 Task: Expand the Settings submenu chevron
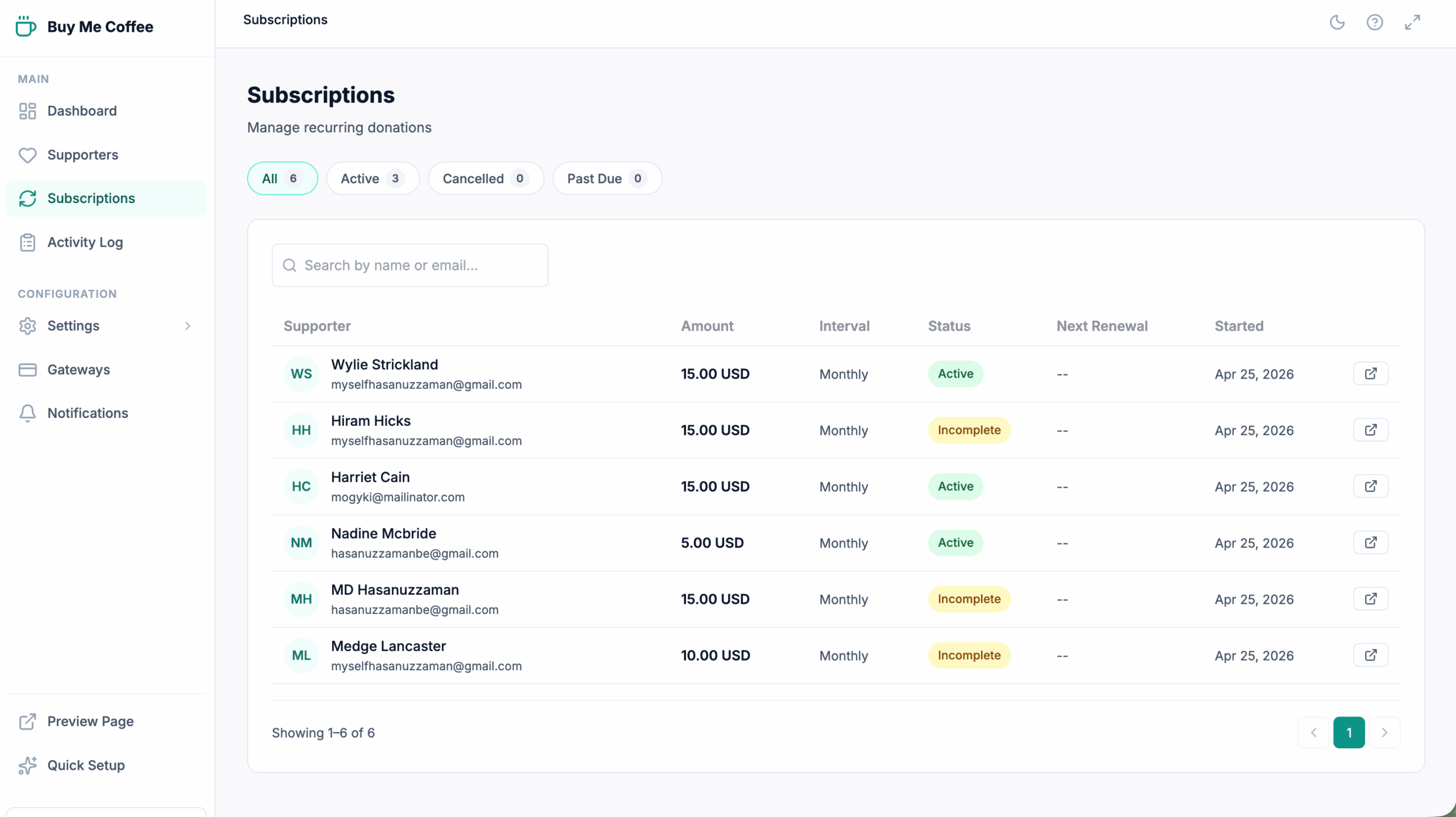pos(188,326)
